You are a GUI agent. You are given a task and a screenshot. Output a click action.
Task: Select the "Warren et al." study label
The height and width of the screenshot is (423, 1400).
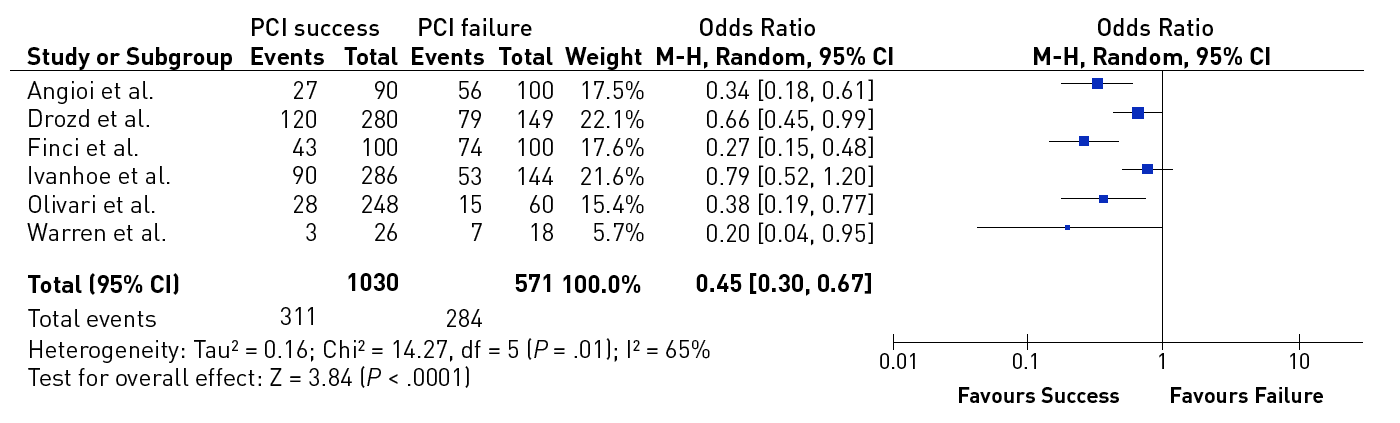[x=95, y=234]
